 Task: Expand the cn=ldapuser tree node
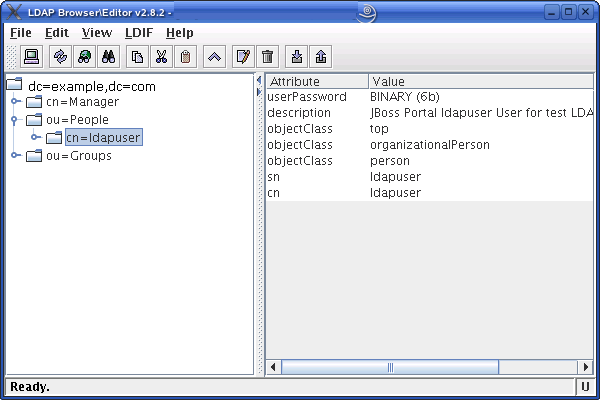(x=36, y=137)
